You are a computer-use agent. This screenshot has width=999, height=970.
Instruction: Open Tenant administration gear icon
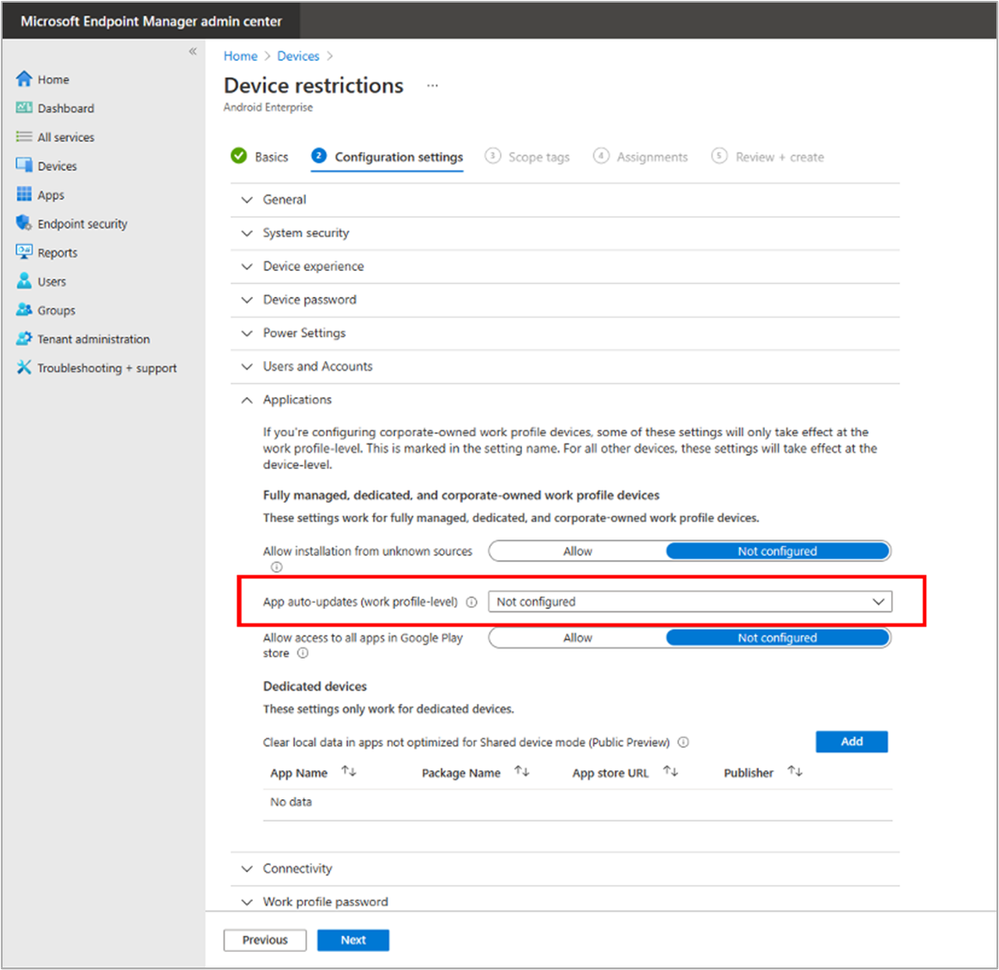[x=24, y=338]
